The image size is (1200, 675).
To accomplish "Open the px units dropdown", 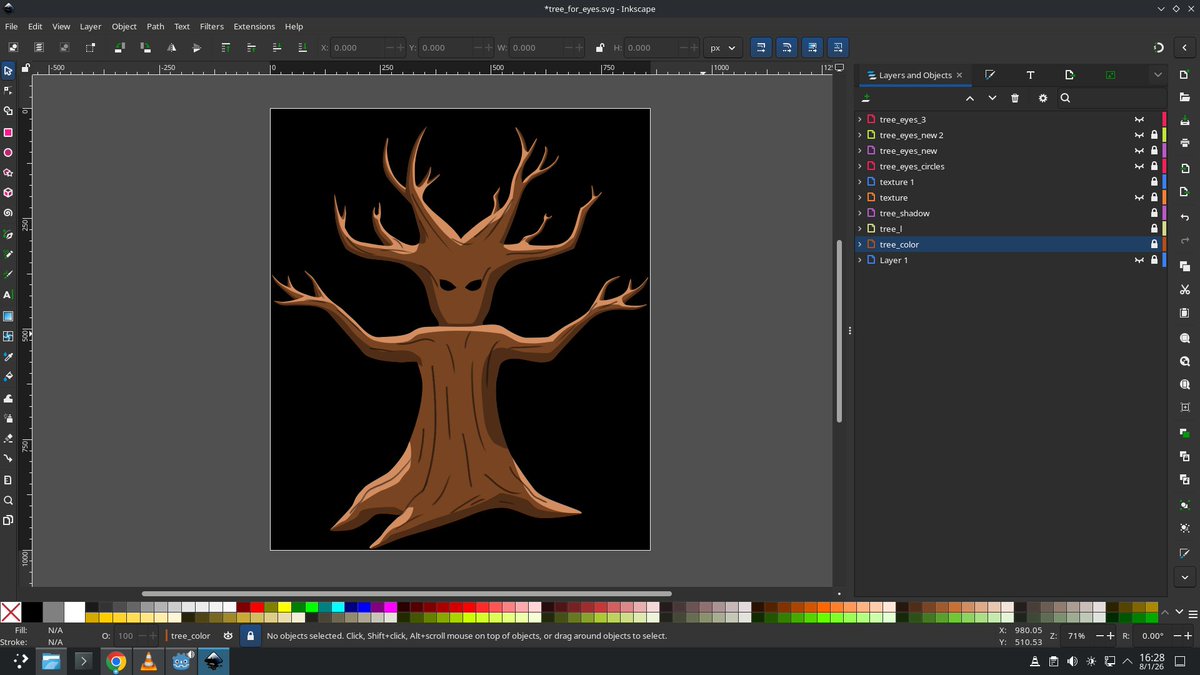I will pos(722,47).
